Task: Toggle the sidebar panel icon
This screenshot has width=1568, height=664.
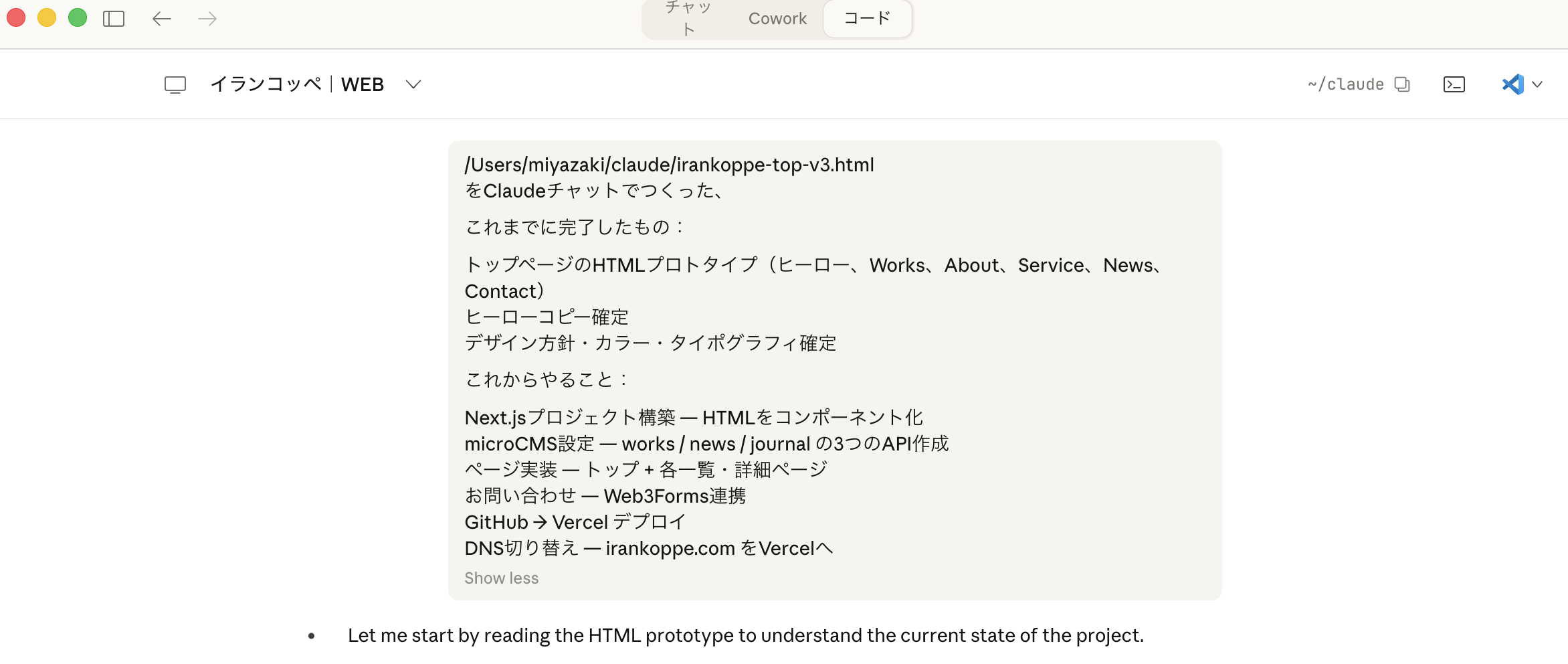Action: click(x=114, y=19)
